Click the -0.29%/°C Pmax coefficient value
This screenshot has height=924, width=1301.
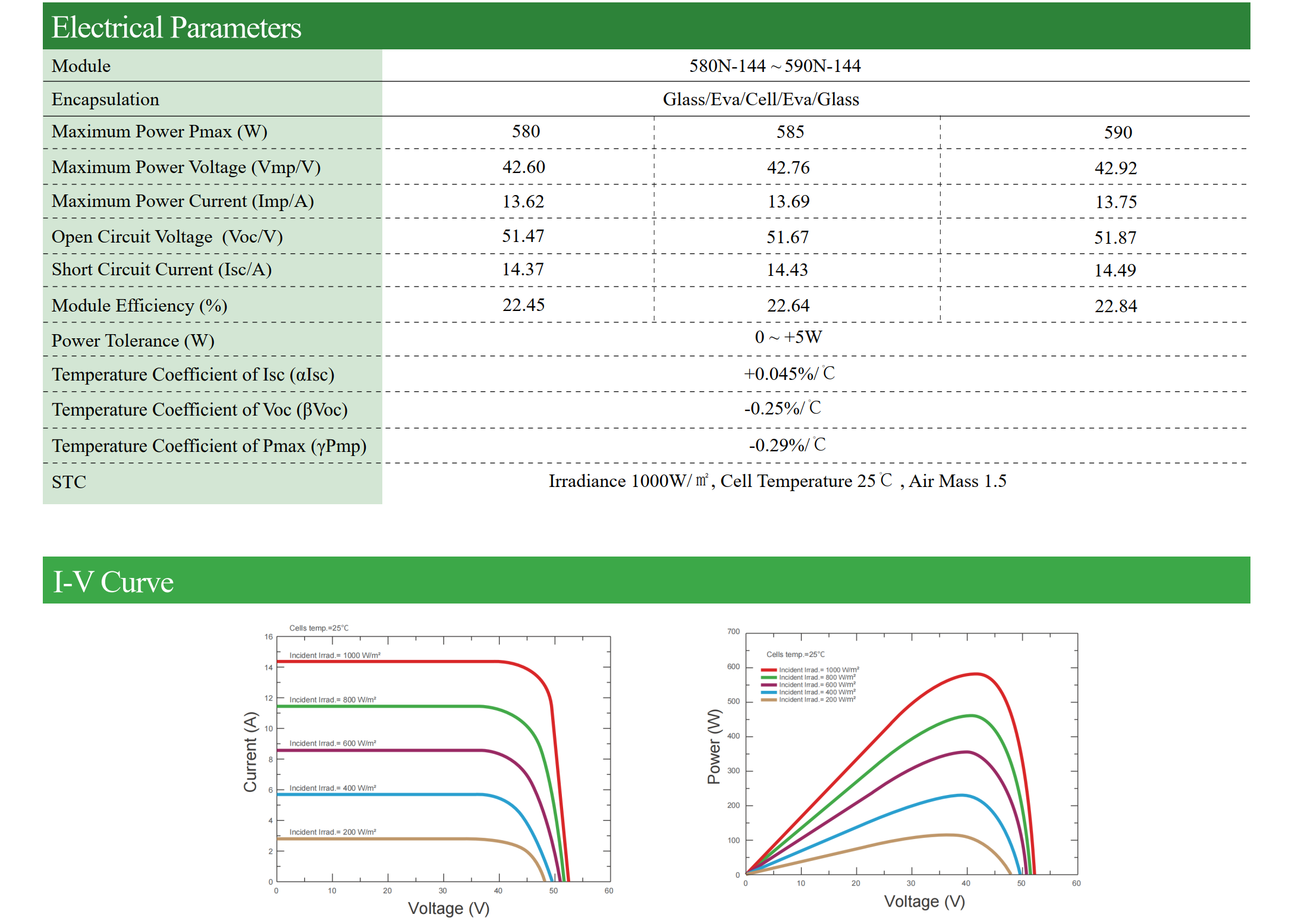pos(787,445)
